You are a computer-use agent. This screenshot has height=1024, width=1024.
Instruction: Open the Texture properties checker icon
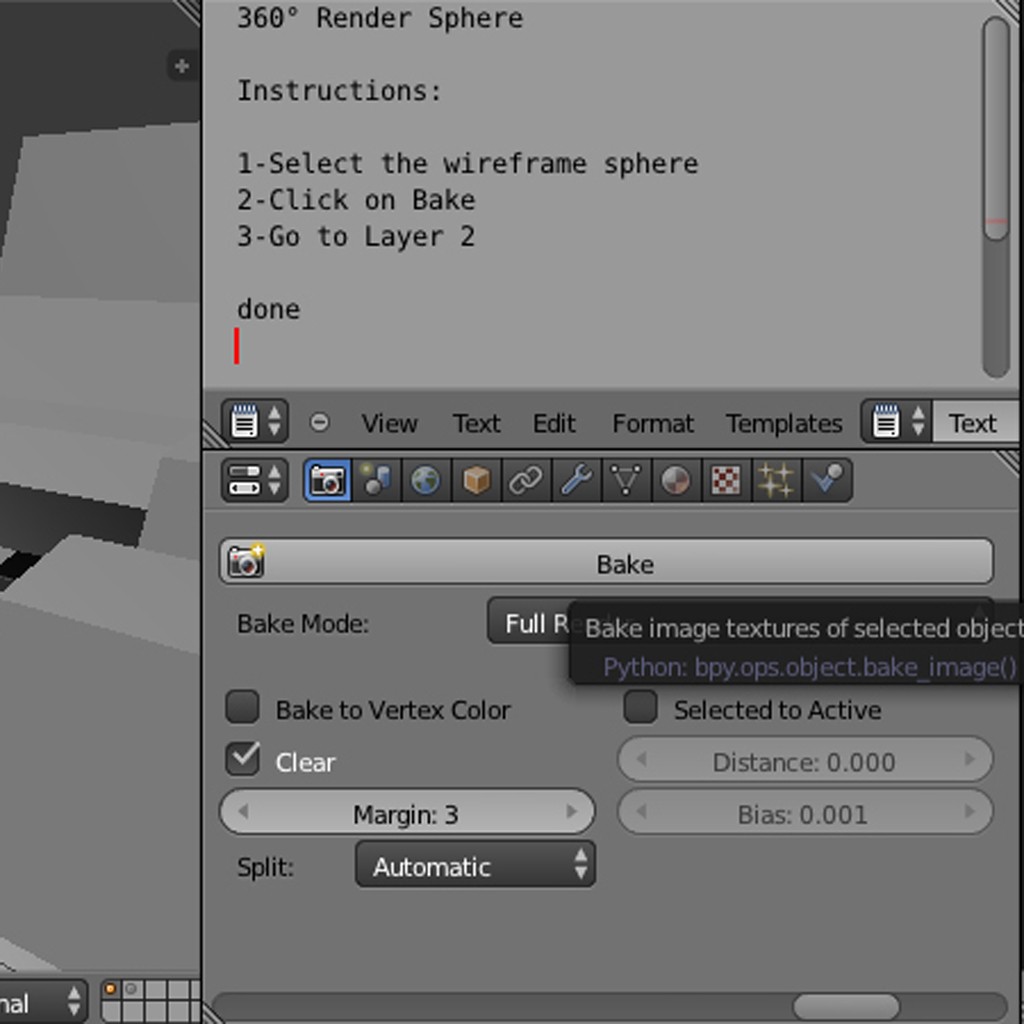[x=725, y=480]
